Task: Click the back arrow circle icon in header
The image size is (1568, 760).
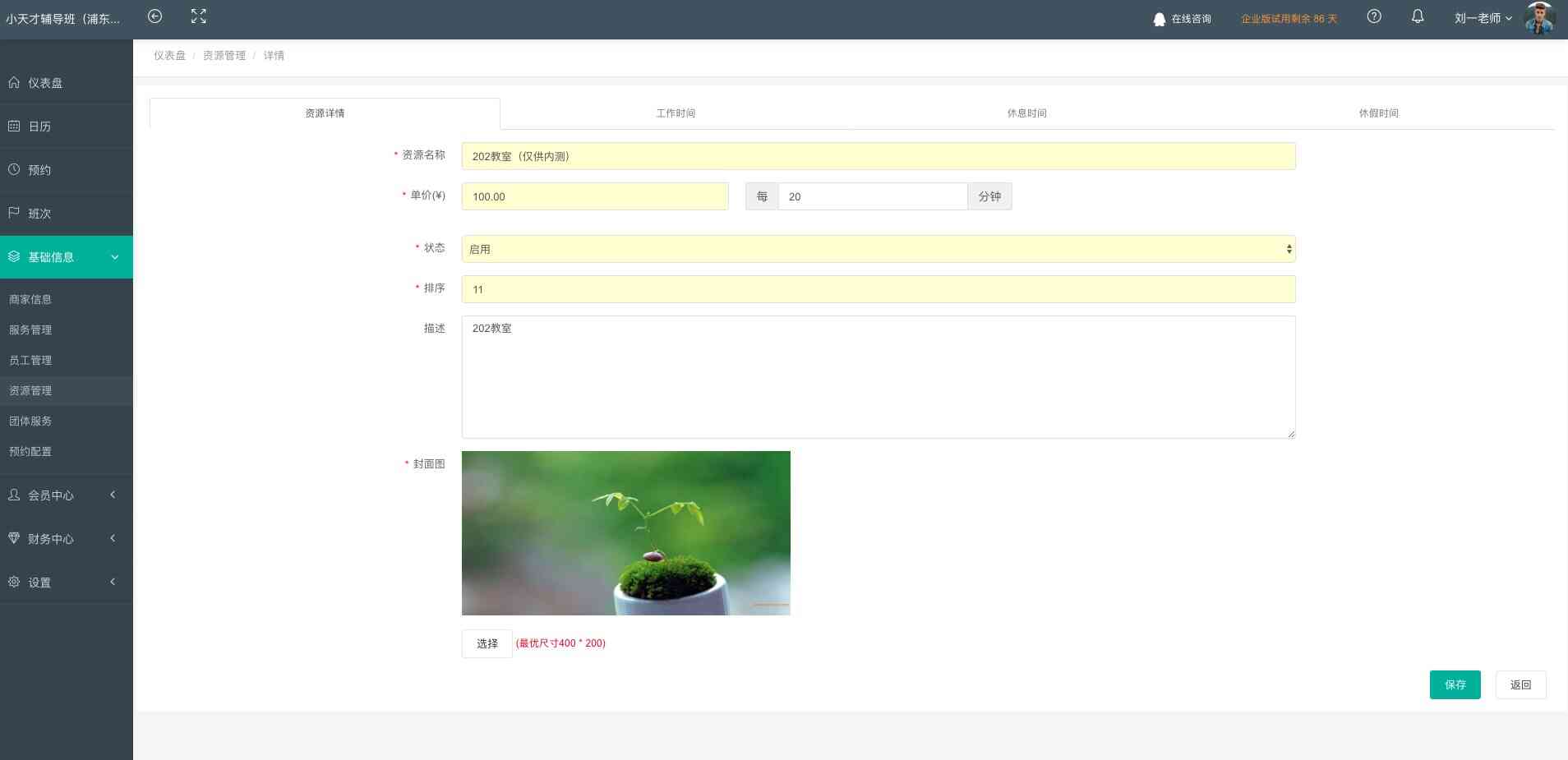Action: (x=154, y=16)
